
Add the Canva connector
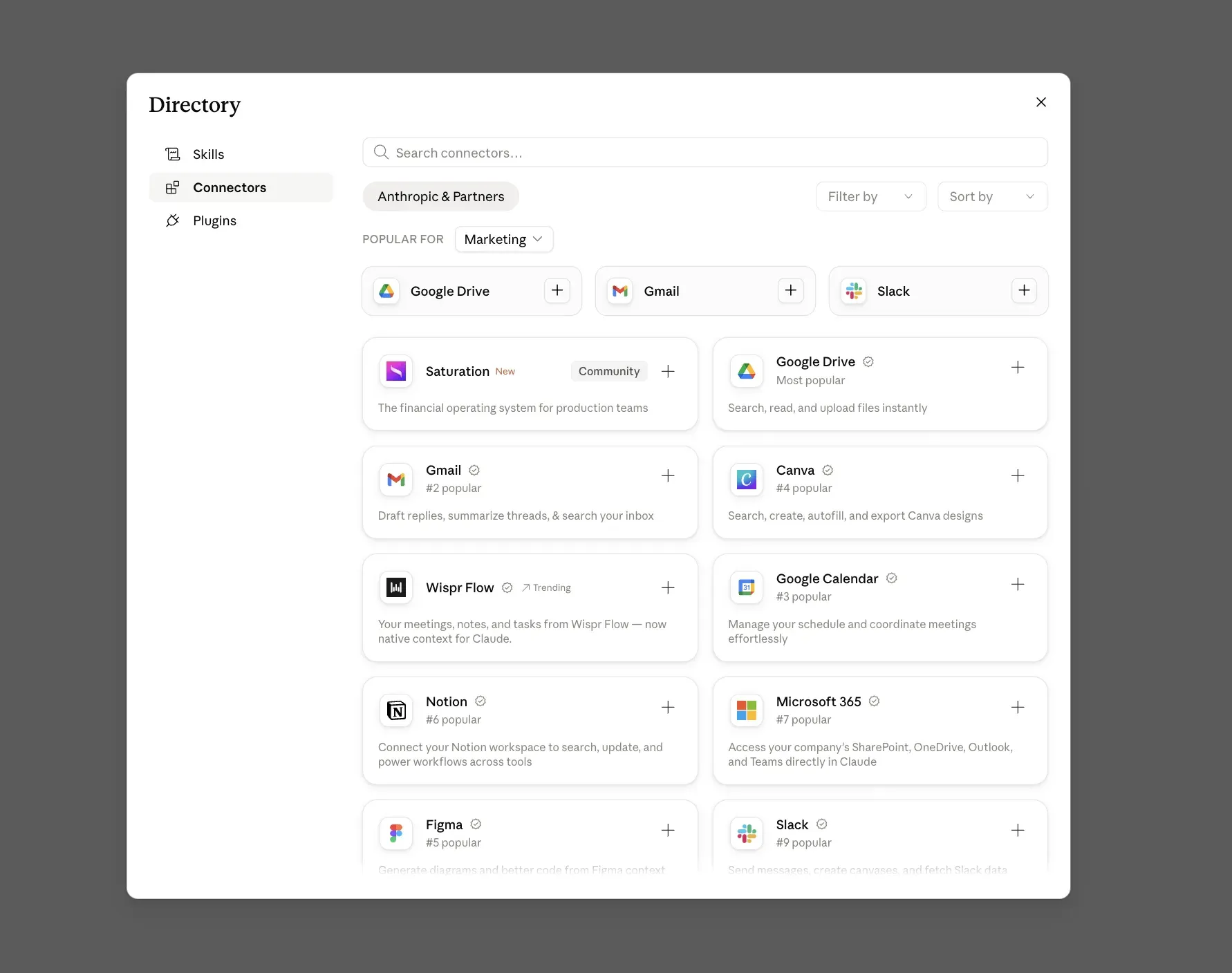coord(1018,475)
